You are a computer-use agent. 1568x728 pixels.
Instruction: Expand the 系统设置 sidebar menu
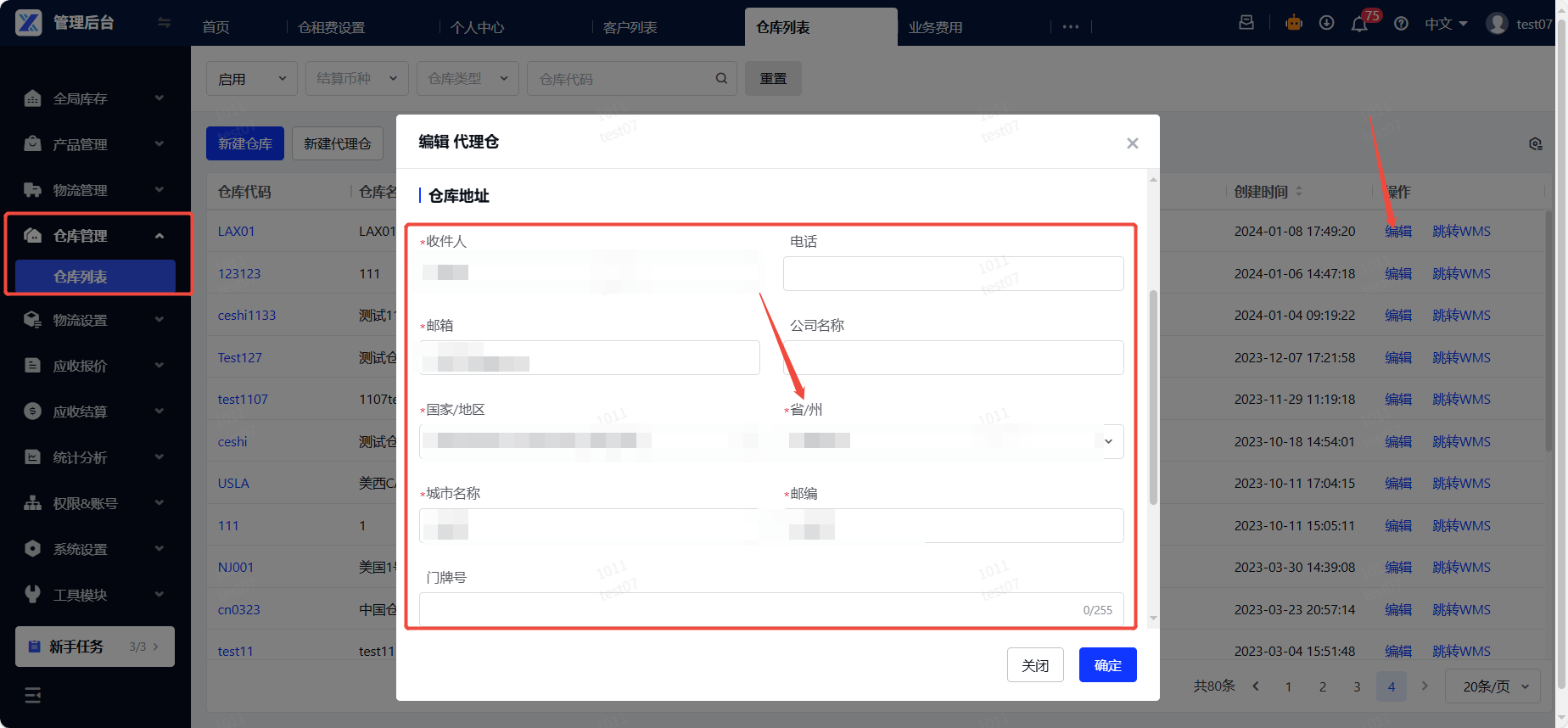click(95, 549)
